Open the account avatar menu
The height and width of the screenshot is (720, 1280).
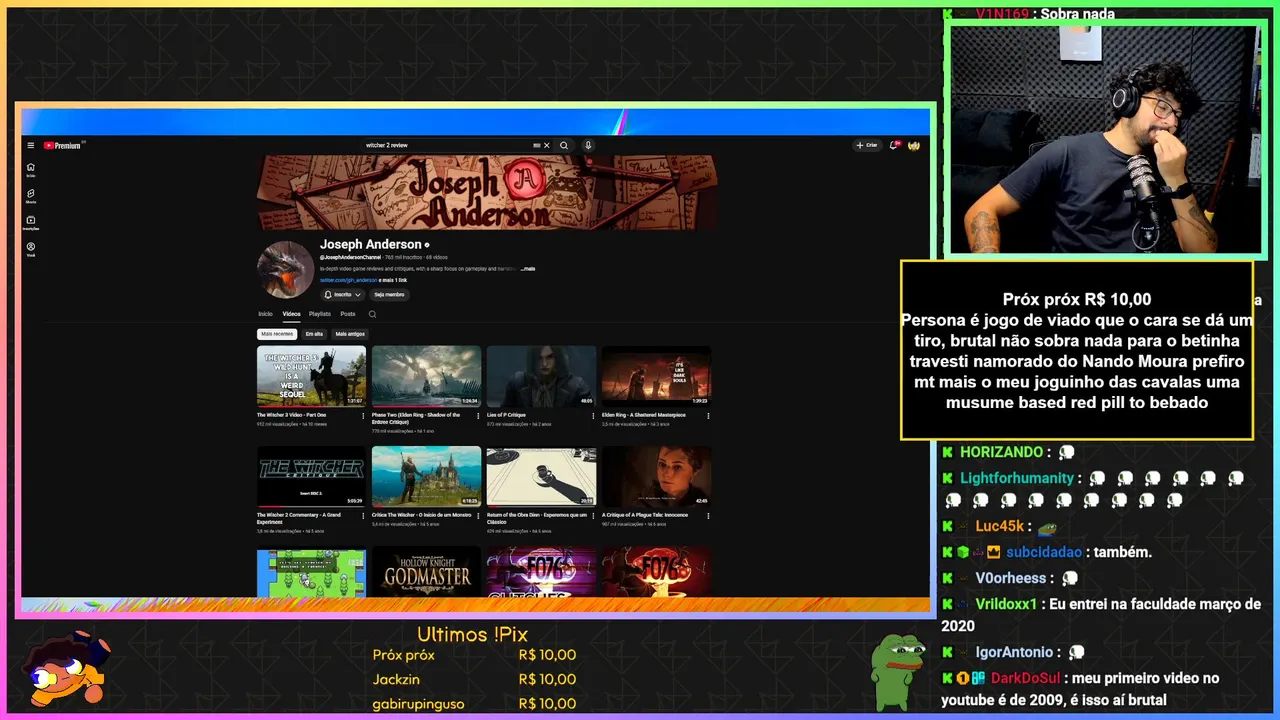point(914,145)
